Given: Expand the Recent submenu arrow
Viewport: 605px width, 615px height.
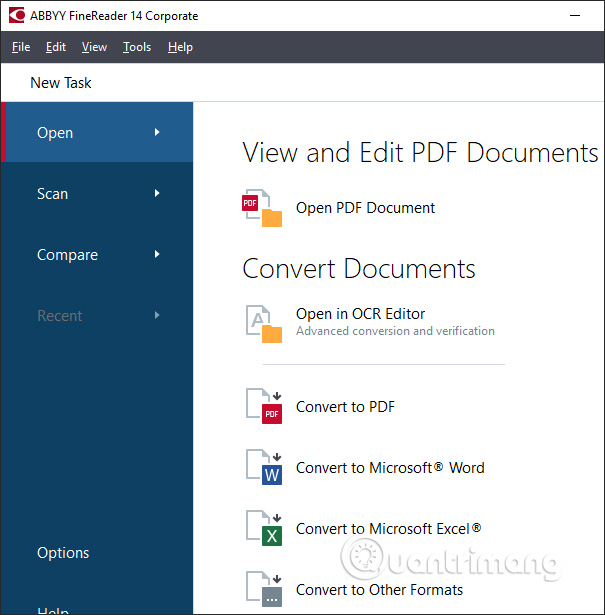Looking at the screenshot, I should [x=157, y=315].
